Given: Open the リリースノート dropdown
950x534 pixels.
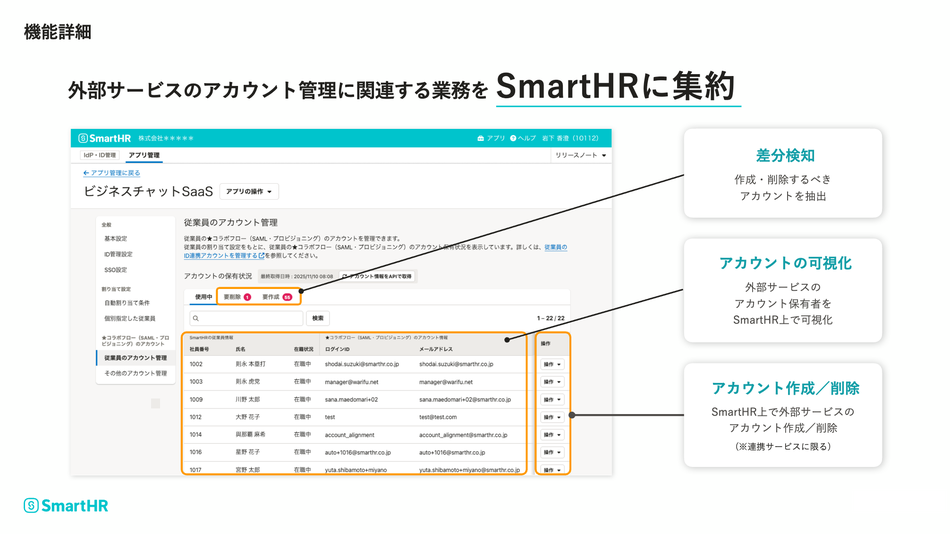Looking at the screenshot, I should click(581, 155).
